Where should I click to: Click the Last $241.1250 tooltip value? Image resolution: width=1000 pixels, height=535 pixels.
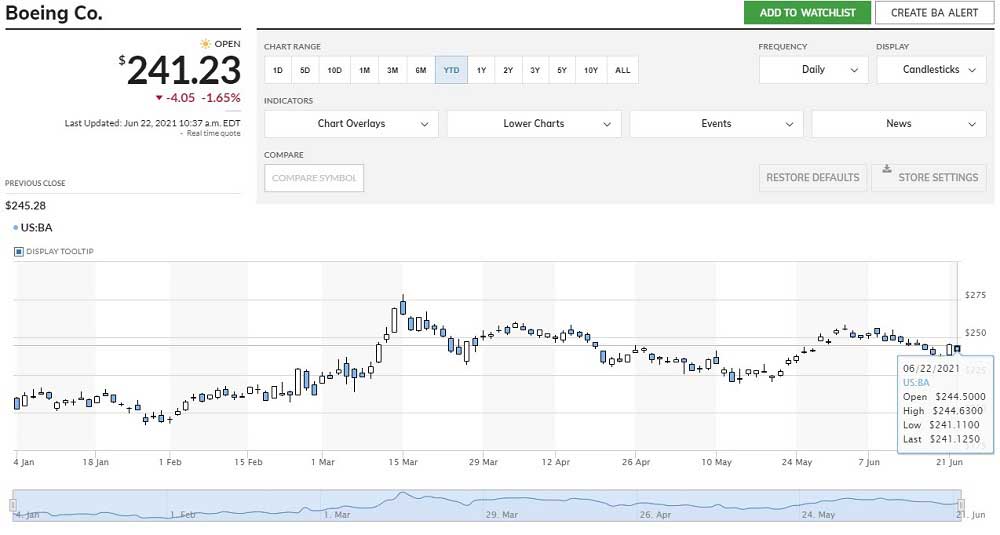click(954, 439)
